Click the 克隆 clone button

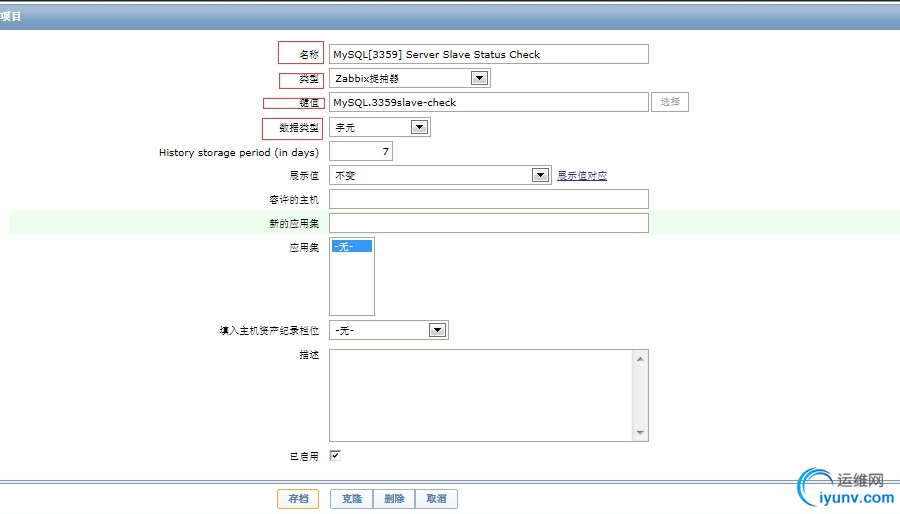click(352, 499)
